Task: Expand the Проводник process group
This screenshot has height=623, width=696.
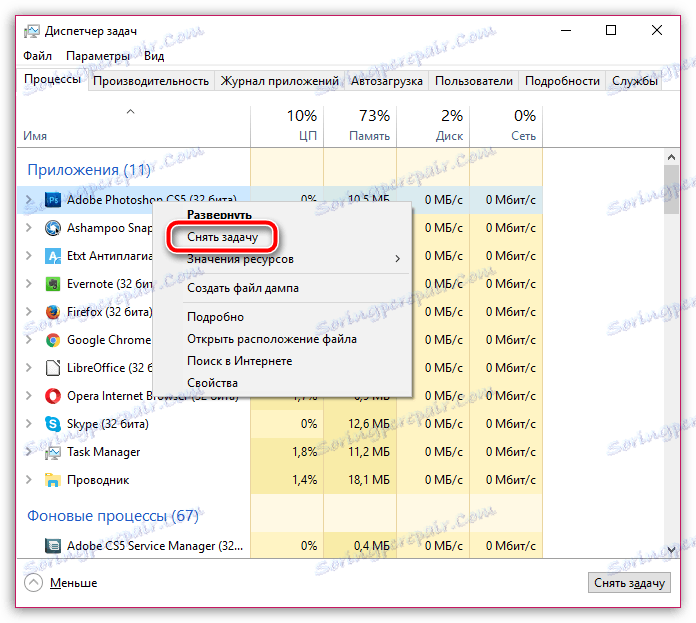Action: pyautogui.click(x=29, y=480)
